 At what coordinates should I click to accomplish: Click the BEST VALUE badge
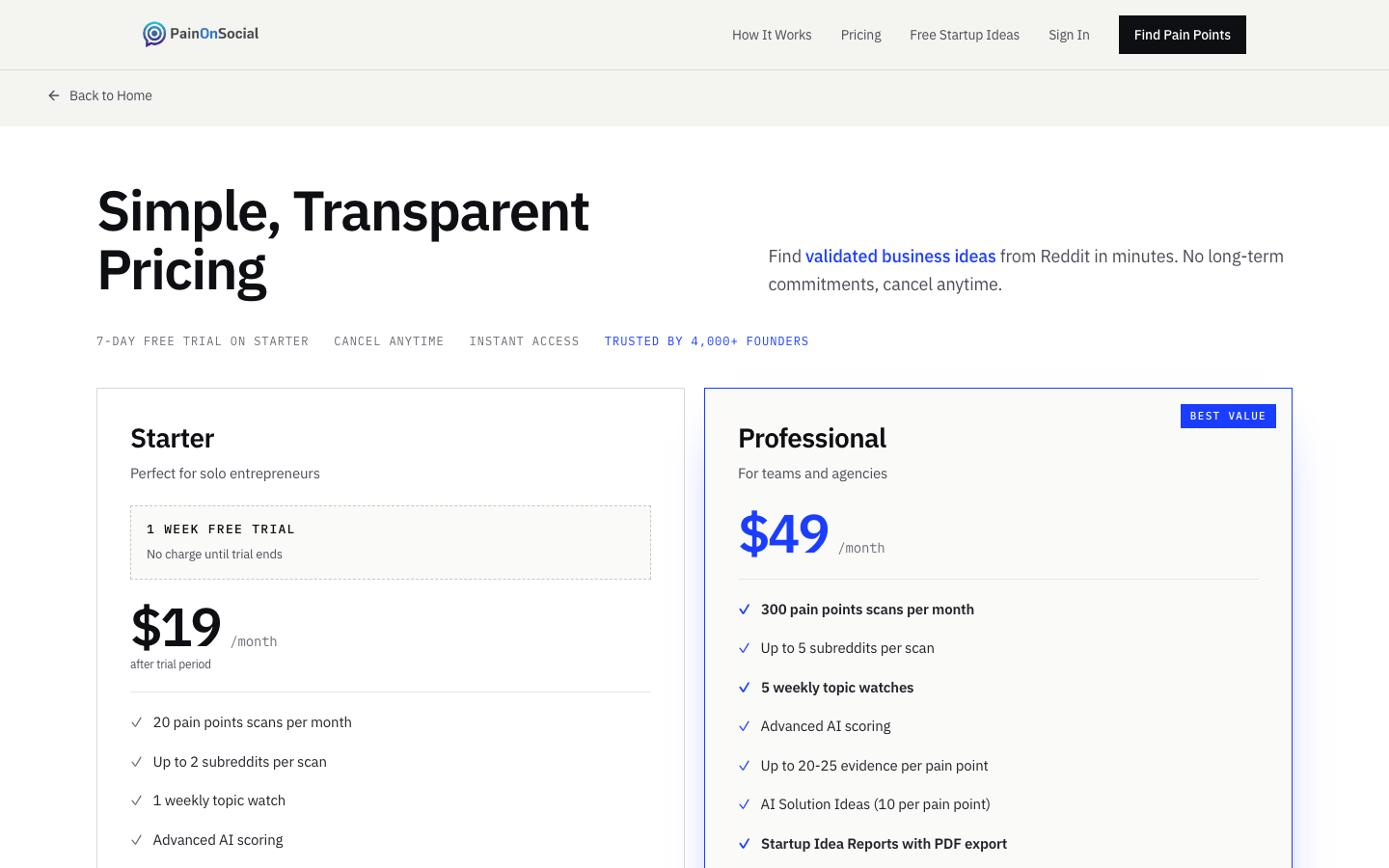coord(1228,416)
